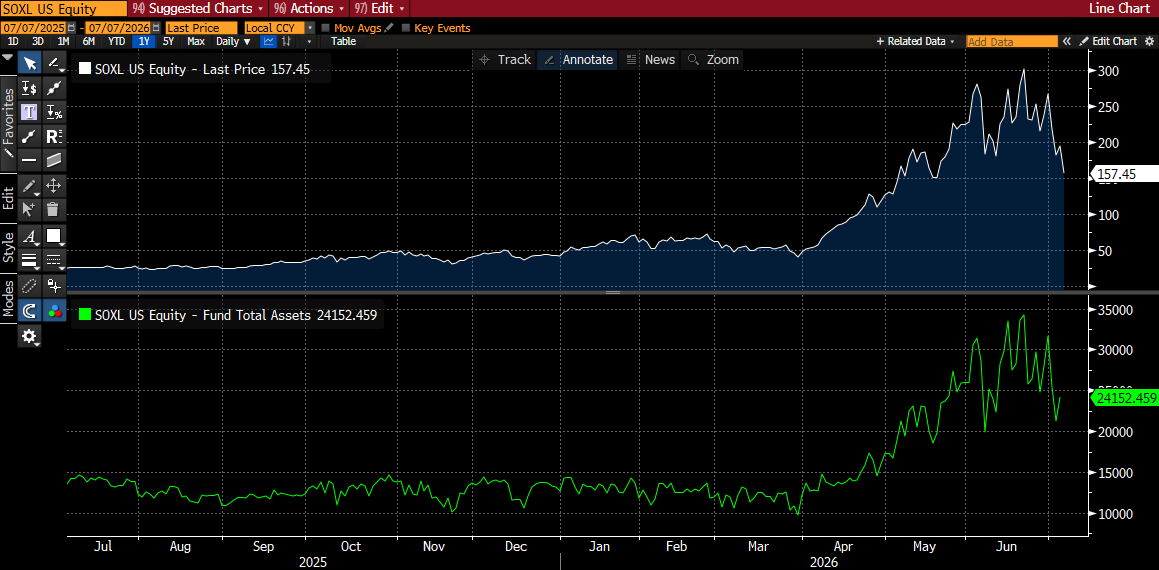Open the dashed line pattern picker
This screenshot has width=1159, height=570.
[x=54, y=259]
